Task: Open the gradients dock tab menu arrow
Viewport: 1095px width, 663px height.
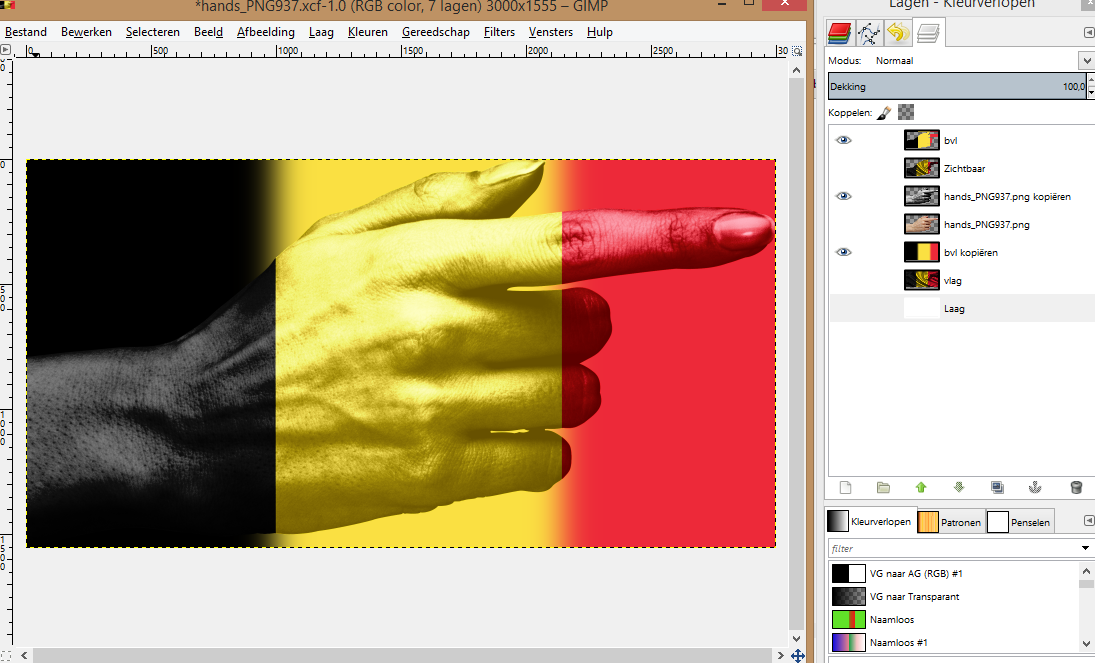Action: tap(1088, 521)
